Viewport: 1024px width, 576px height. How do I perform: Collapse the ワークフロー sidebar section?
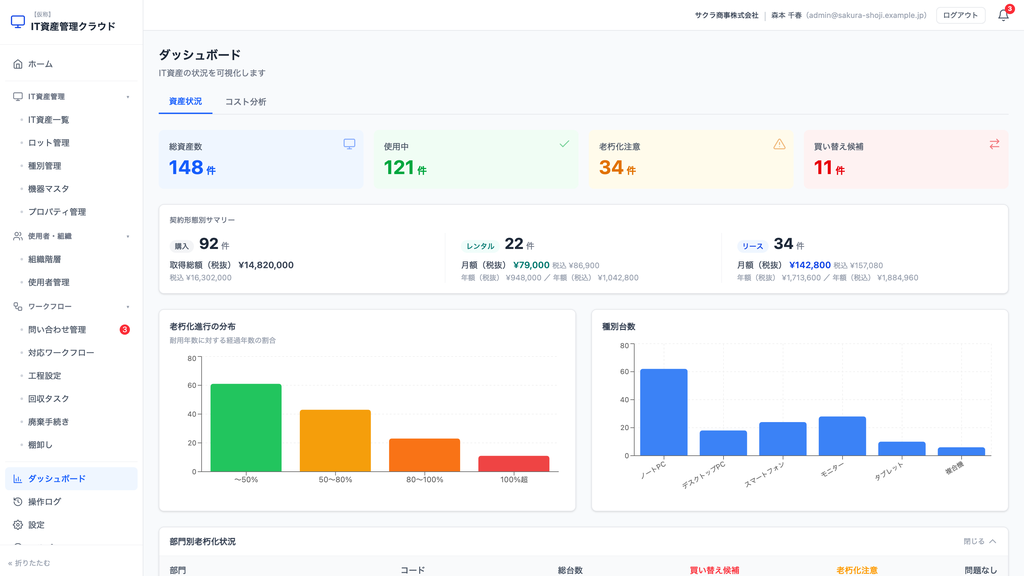coord(71,306)
